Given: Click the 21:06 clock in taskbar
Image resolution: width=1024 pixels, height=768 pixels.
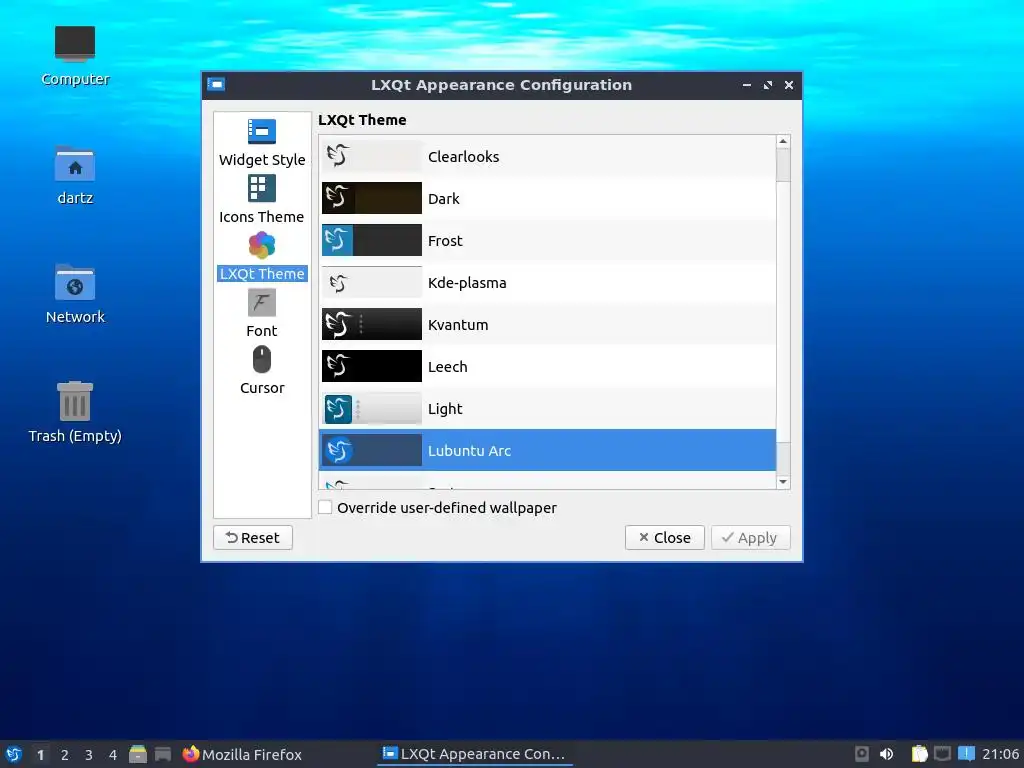Looking at the screenshot, I should [x=1000, y=754].
